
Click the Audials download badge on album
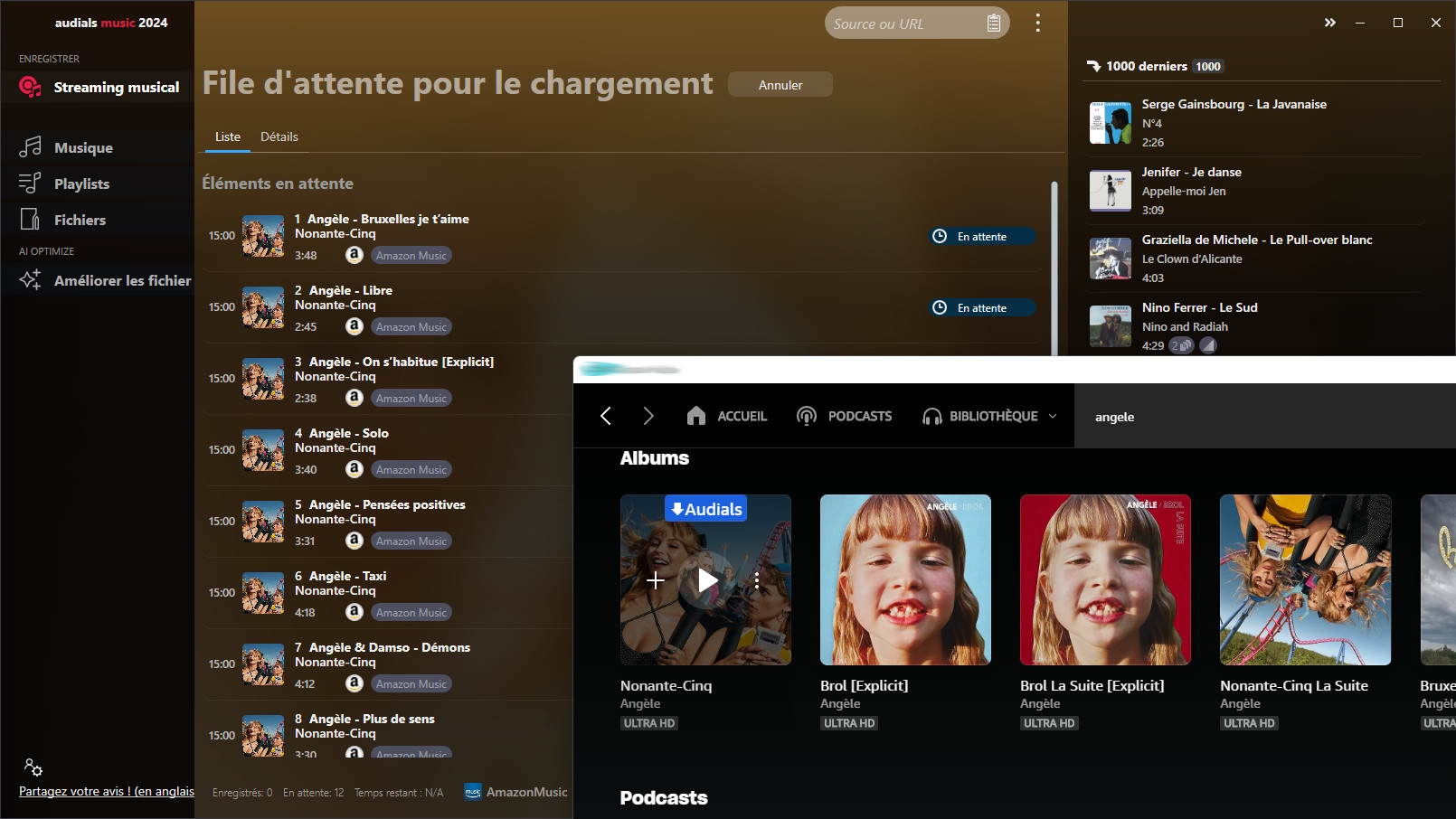706,509
